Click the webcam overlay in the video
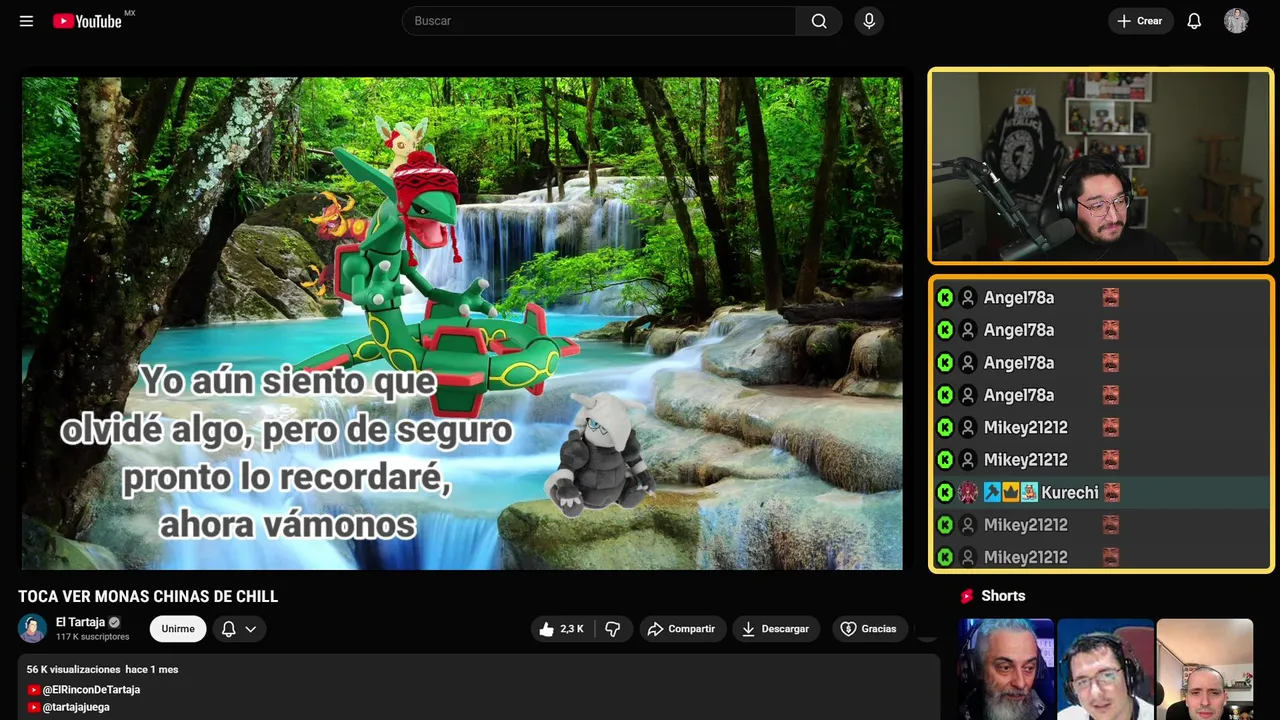The height and width of the screenshot is (720, 1280). [1100, 166]
